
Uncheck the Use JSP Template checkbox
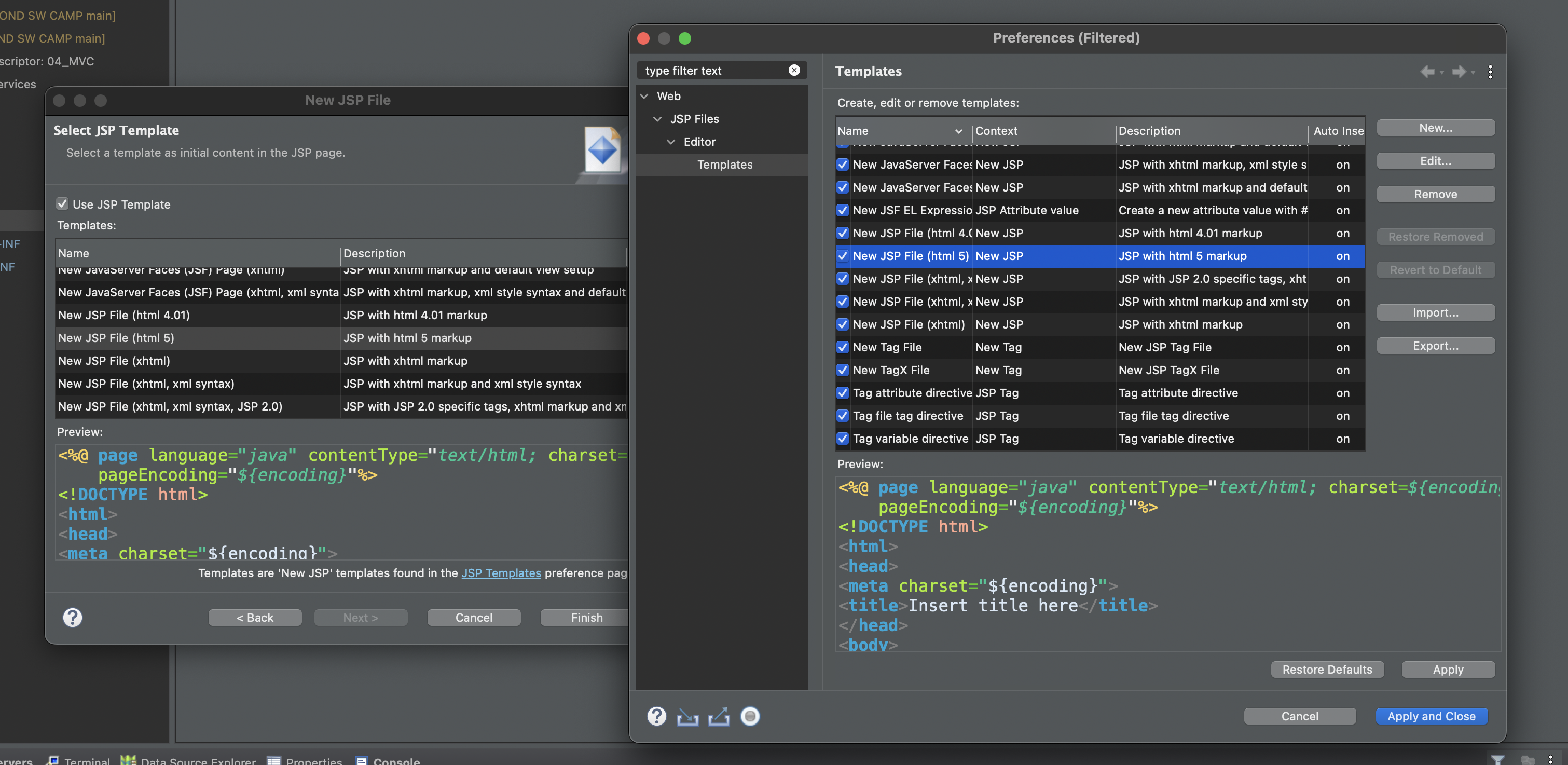pyautogui.click(x=62, y=204)
